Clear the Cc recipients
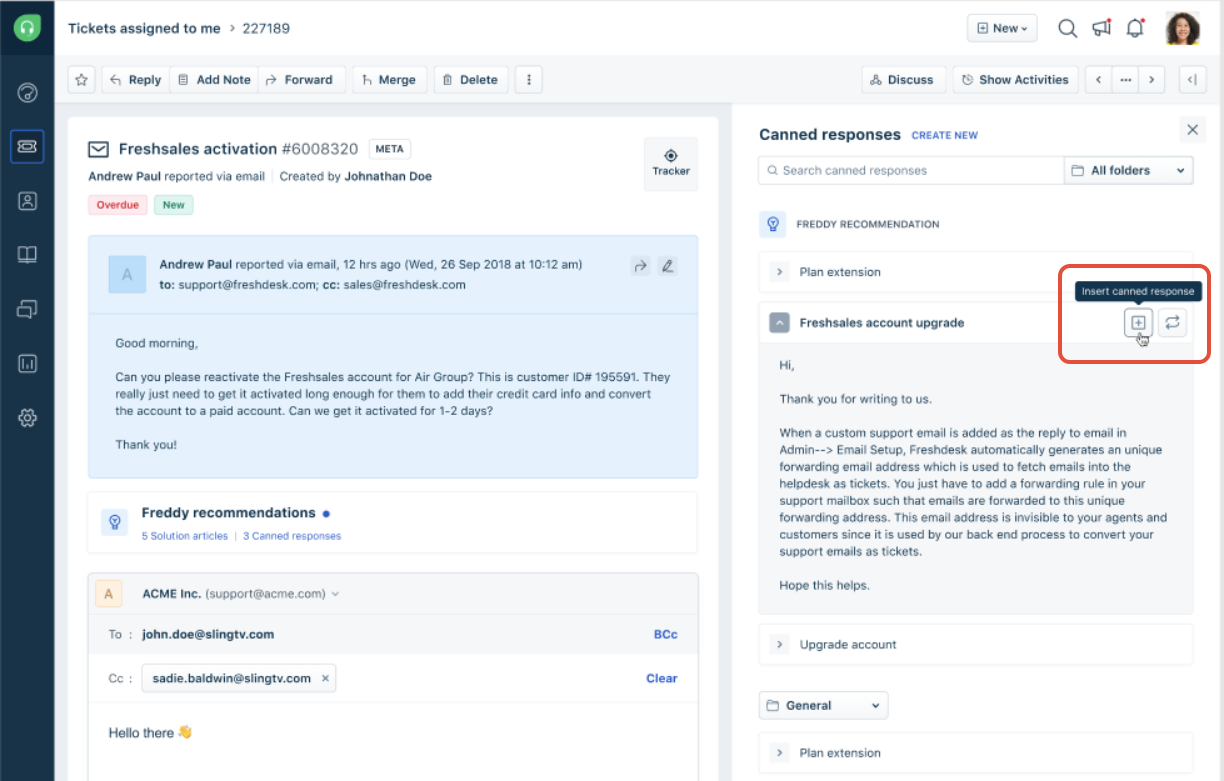 662,678
